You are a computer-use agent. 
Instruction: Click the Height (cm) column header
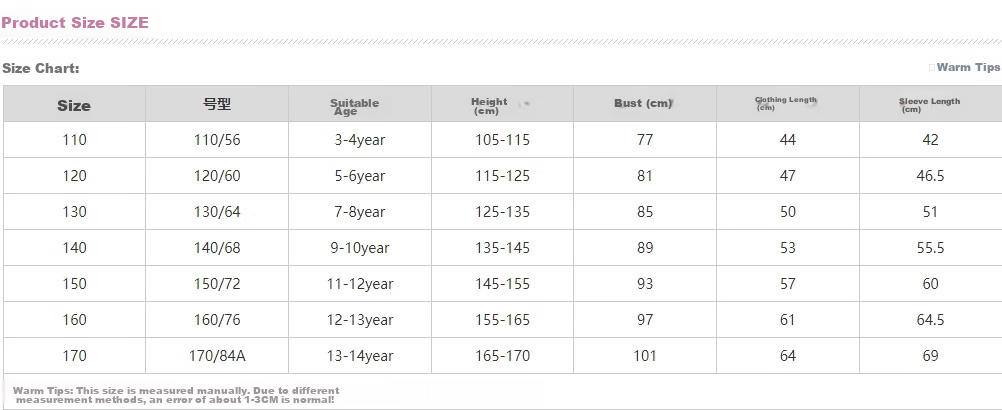coord(489,106)
